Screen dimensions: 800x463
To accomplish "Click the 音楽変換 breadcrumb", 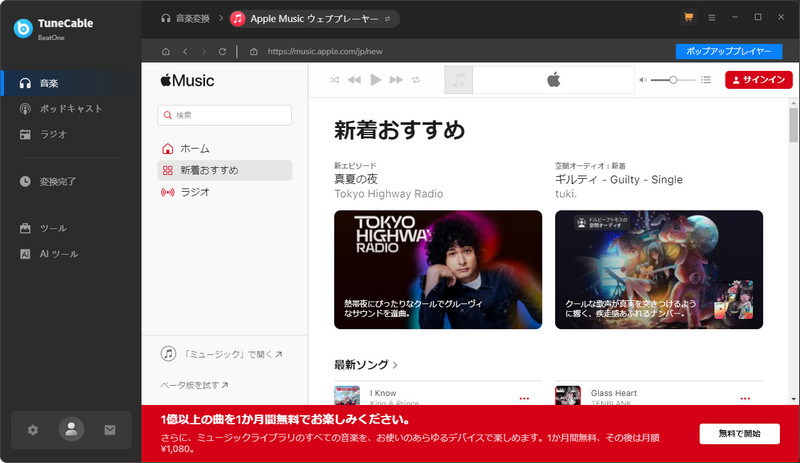I will coord(185,19).
